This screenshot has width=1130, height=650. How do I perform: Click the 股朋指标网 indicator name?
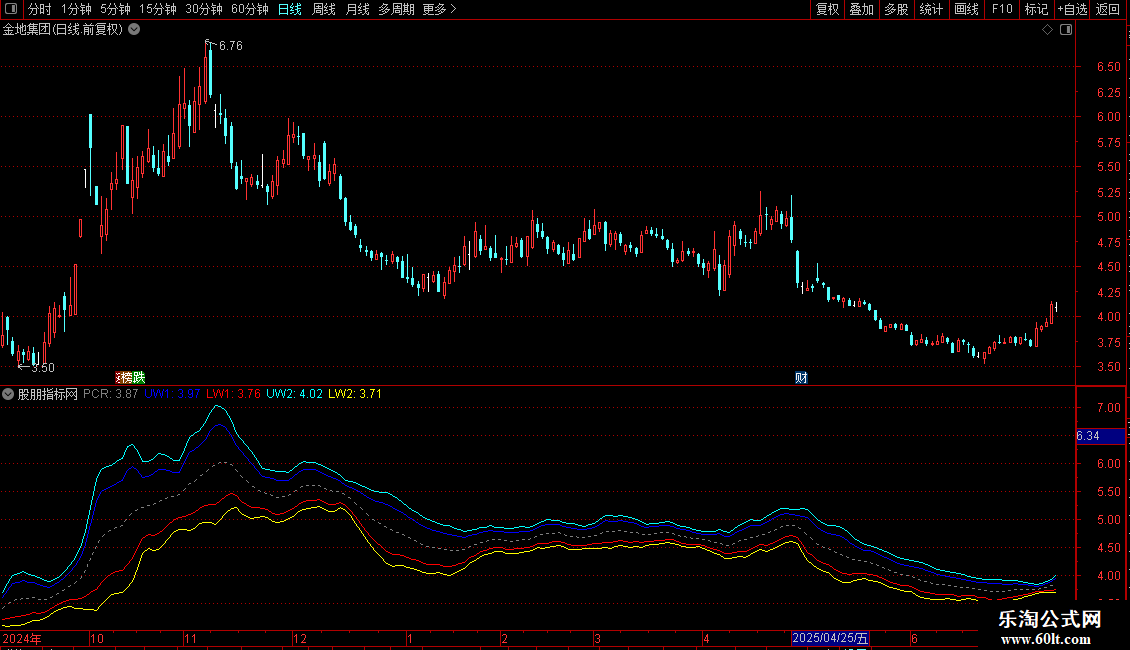pyautogui.click(x=48, y=394)
